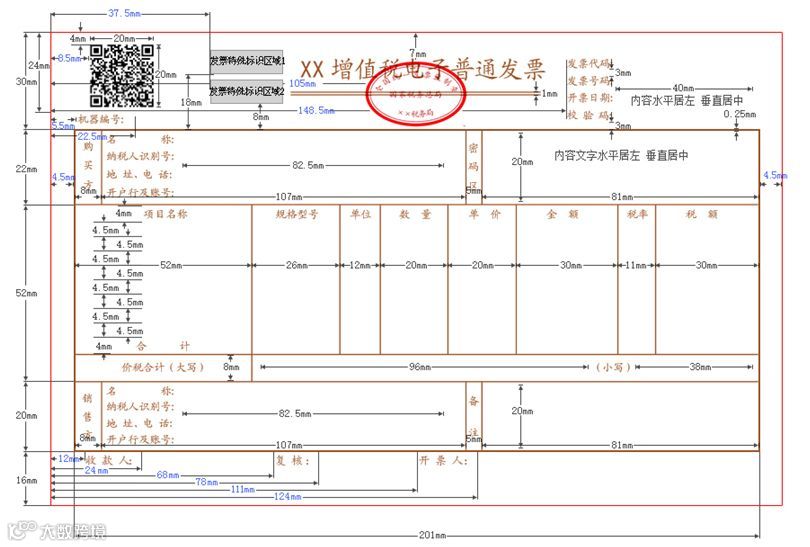Click the title XX 增值税电子普通发票

[423, 70]
